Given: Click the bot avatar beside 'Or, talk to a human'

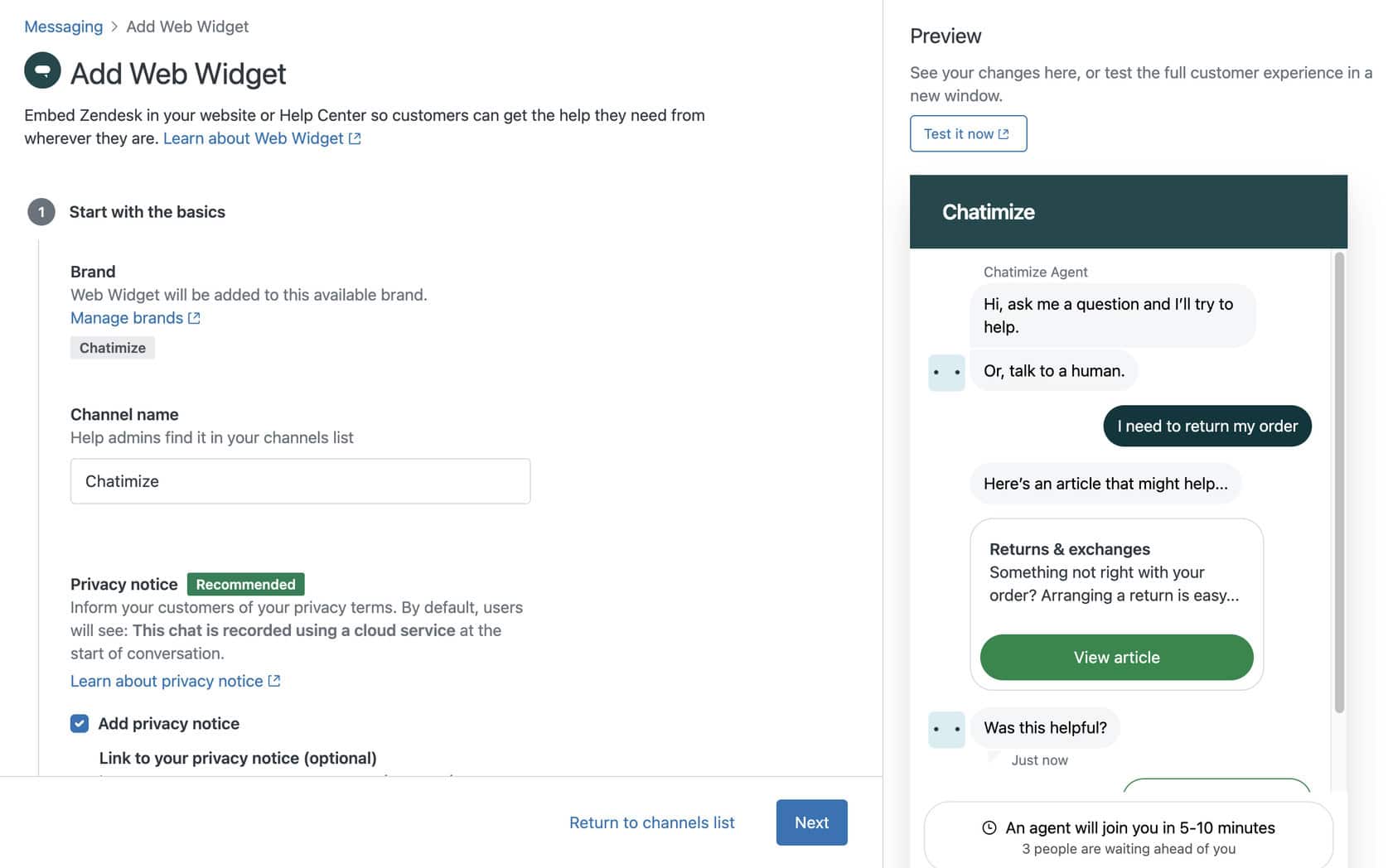Looking at the screenshot, I should tap(946, 372).
